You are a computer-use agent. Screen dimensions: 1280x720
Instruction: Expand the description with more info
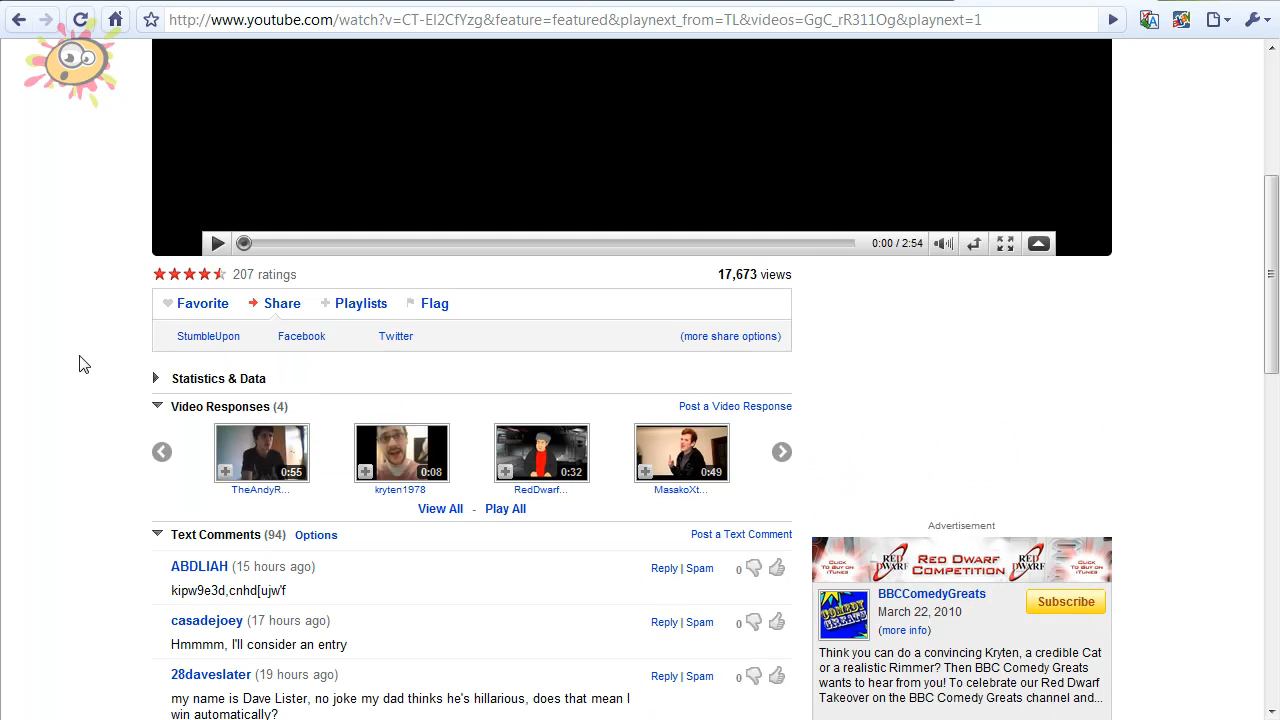pyautogui.click(x=904, y=630)
